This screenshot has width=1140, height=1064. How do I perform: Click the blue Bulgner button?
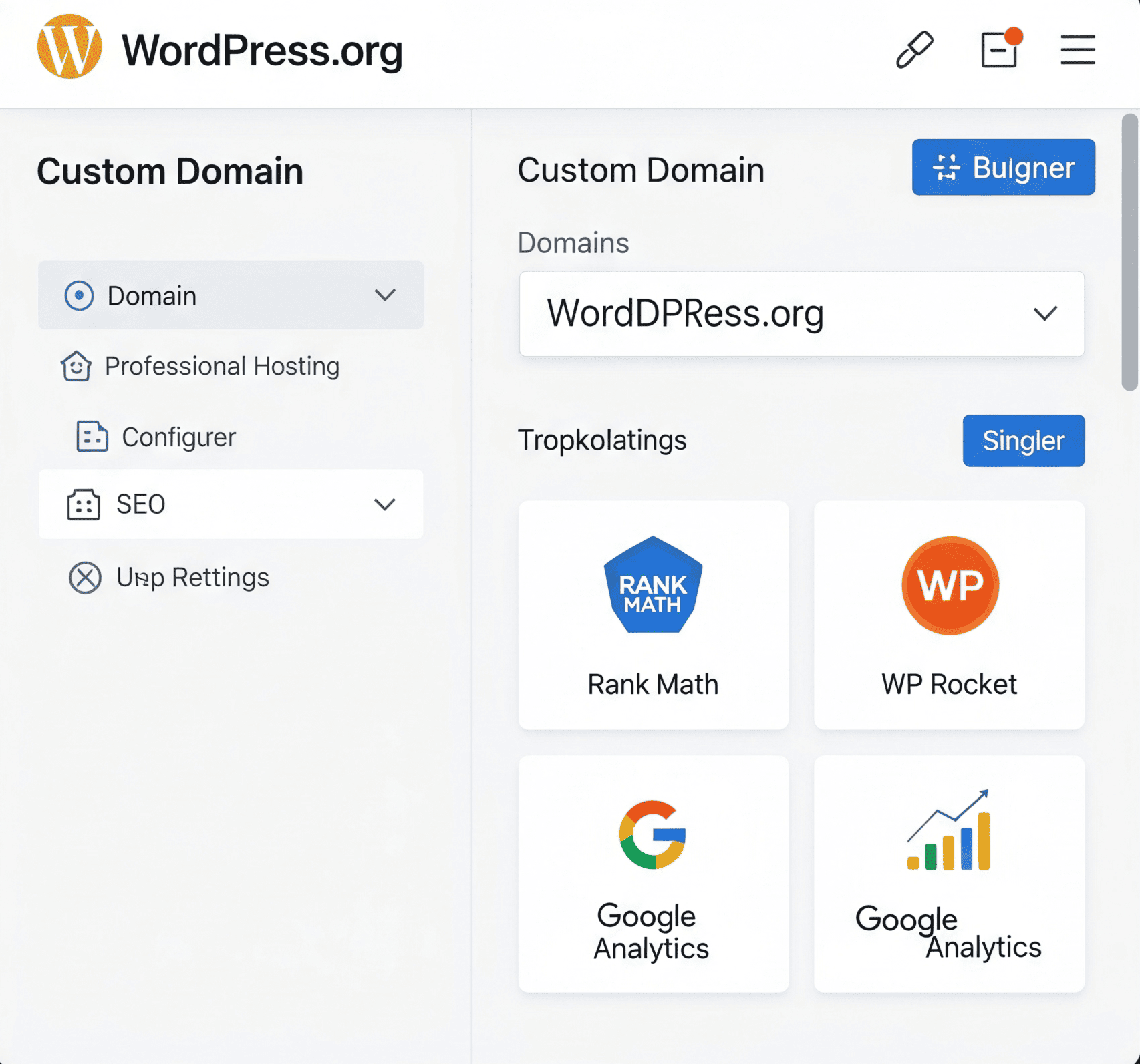point(1003,167)
